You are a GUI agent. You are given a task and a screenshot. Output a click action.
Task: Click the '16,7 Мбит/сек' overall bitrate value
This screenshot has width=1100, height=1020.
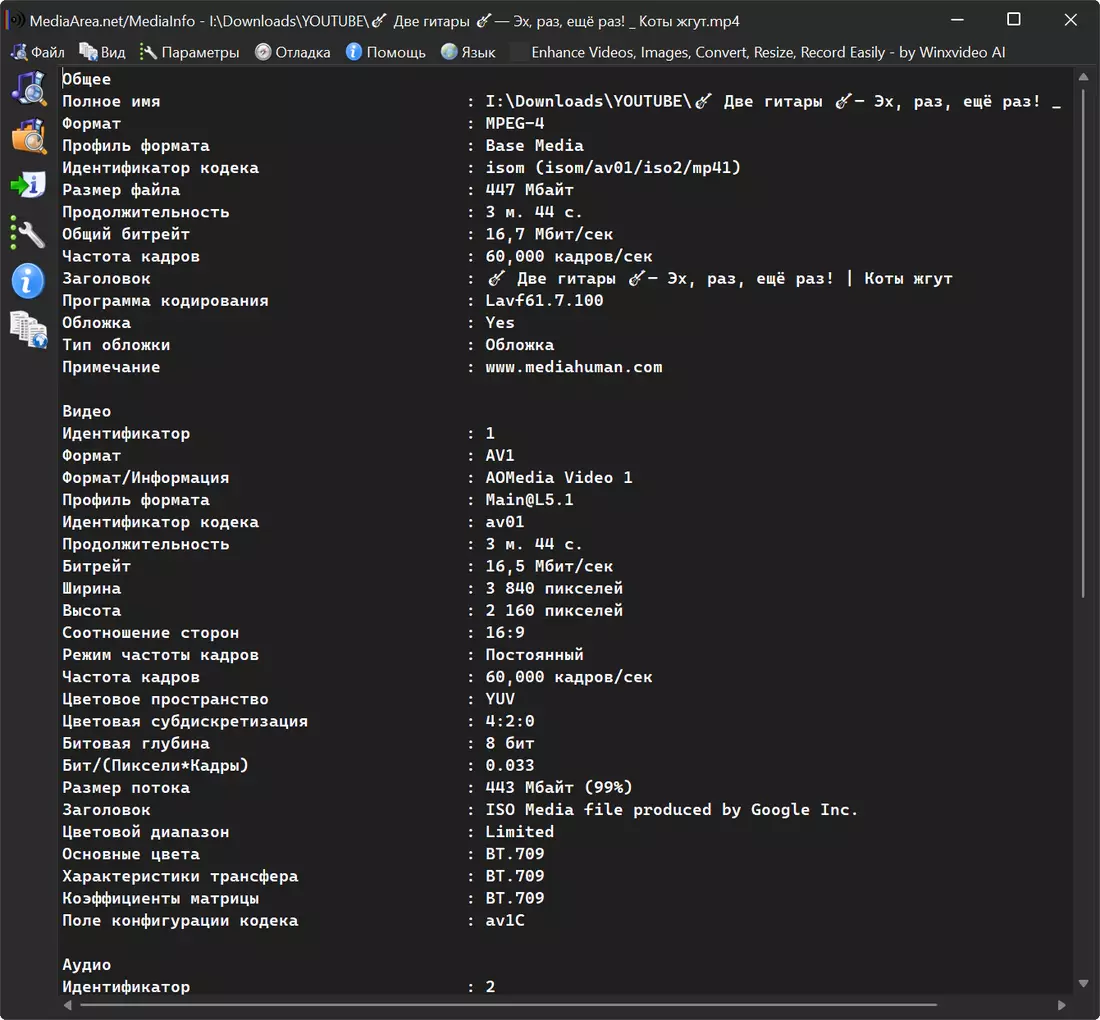click(549, 234)
